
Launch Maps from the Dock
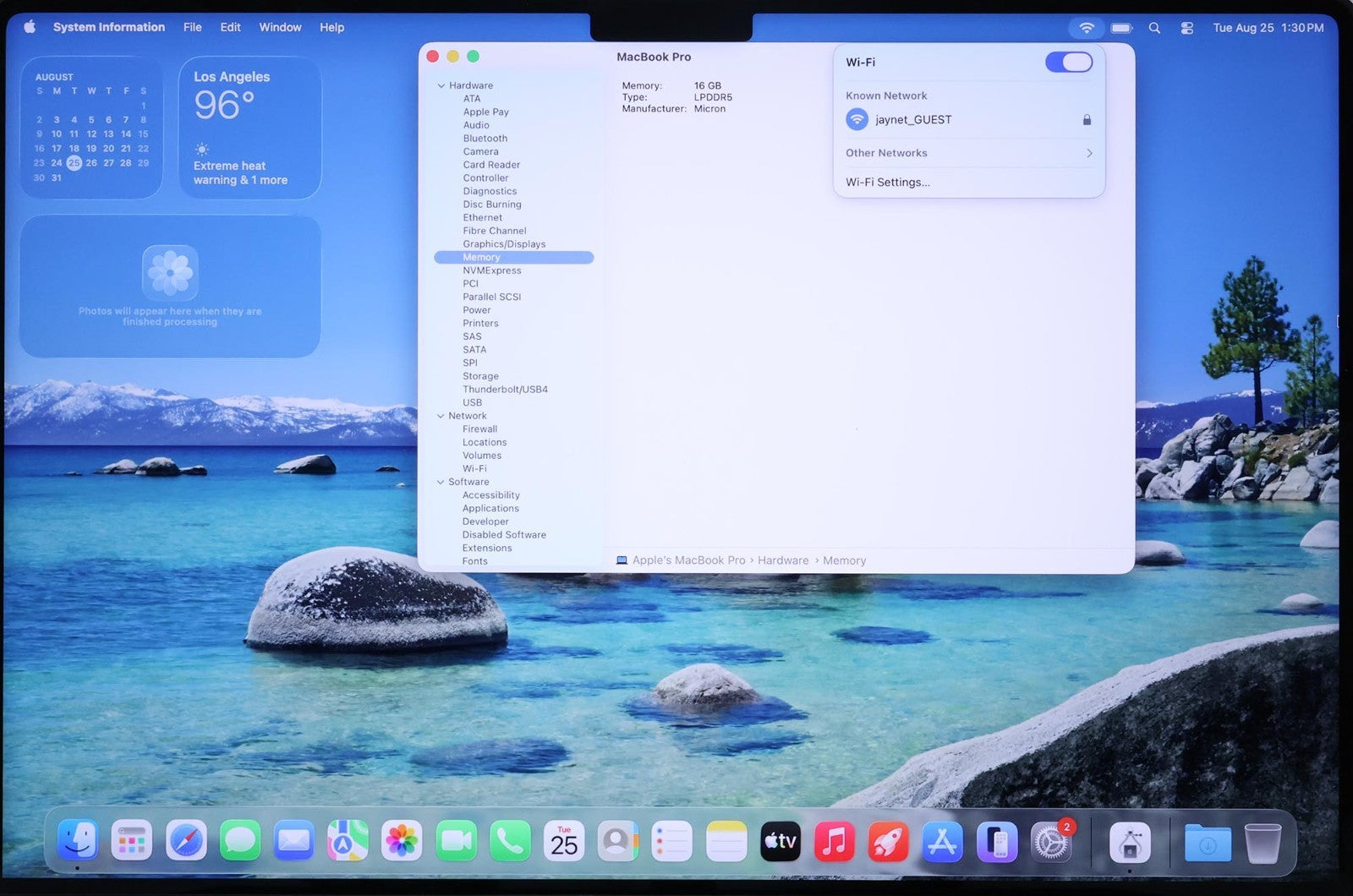pos(348,841)
